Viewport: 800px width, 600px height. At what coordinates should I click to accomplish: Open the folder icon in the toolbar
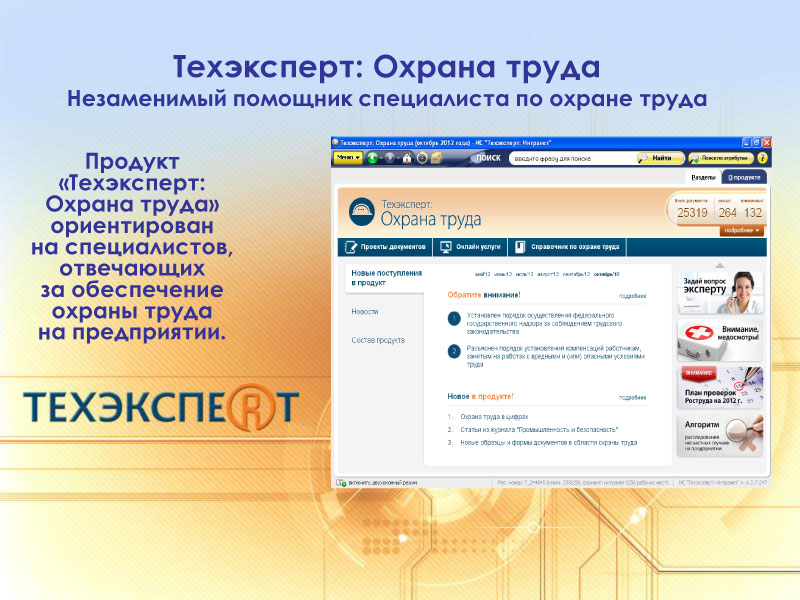click(437, 158)
